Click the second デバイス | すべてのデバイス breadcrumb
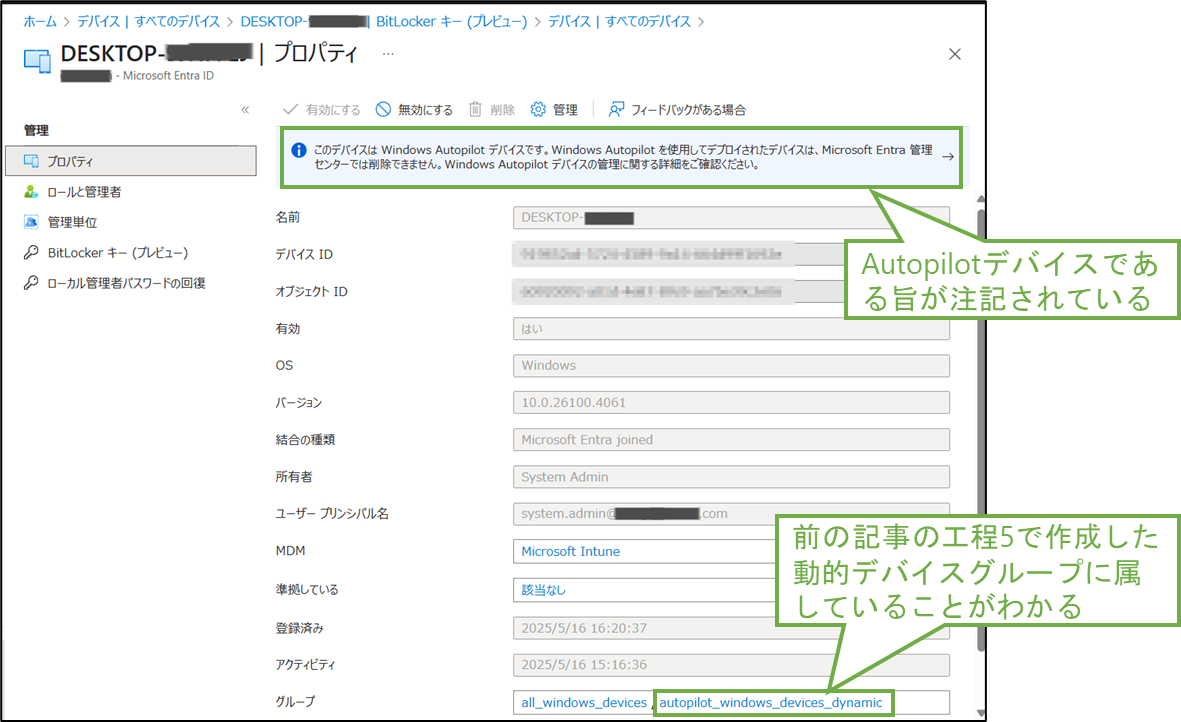Viewport: 1181px width, 722px height. (x=619, y=21)
